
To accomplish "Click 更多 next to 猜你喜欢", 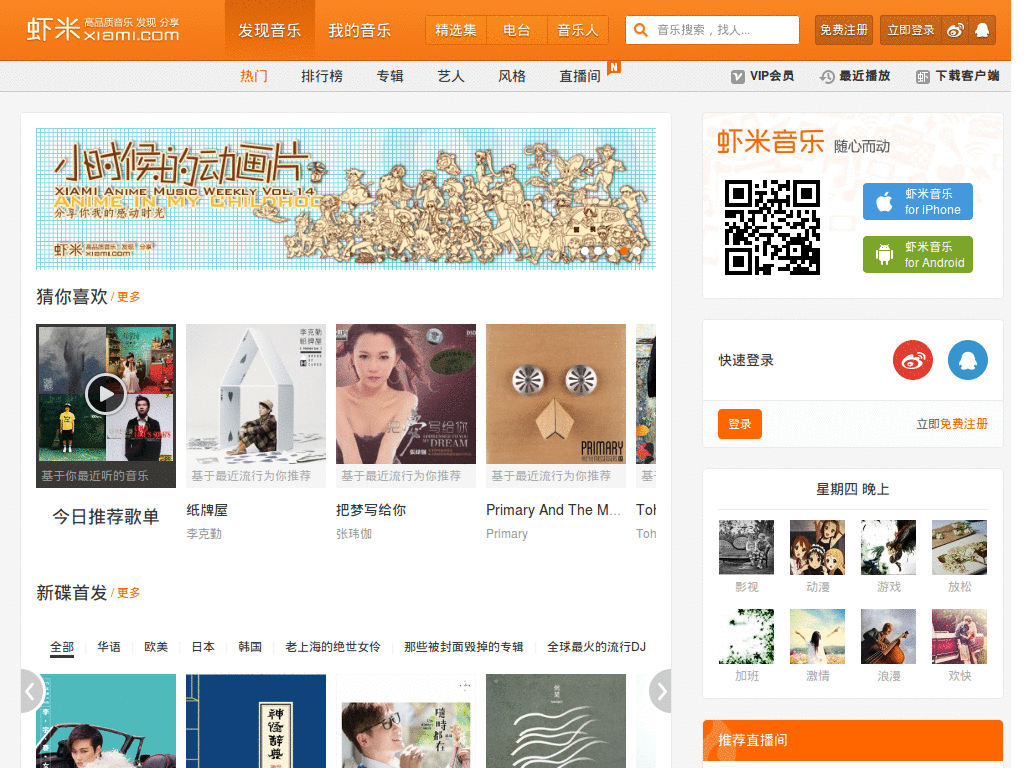I will [x=128, y=297].
